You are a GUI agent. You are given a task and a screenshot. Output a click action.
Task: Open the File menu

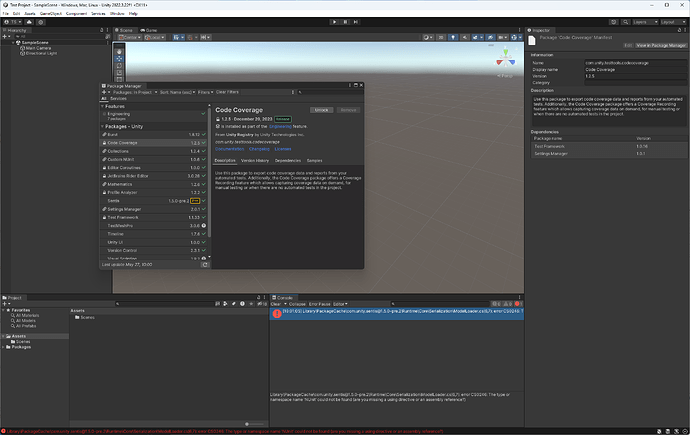(6, 14)
